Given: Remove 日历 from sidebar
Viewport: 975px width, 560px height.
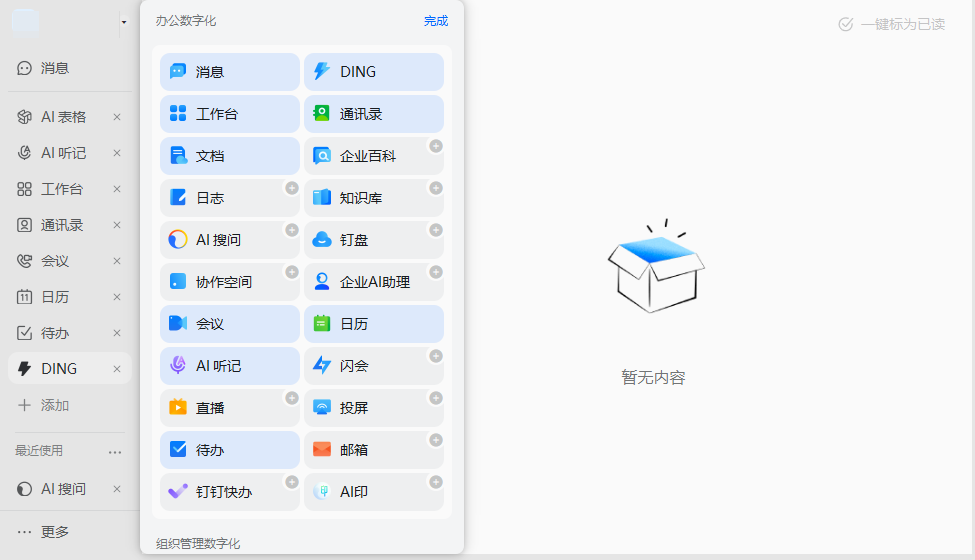Looking at the screenshot, I should coord(117,297).
